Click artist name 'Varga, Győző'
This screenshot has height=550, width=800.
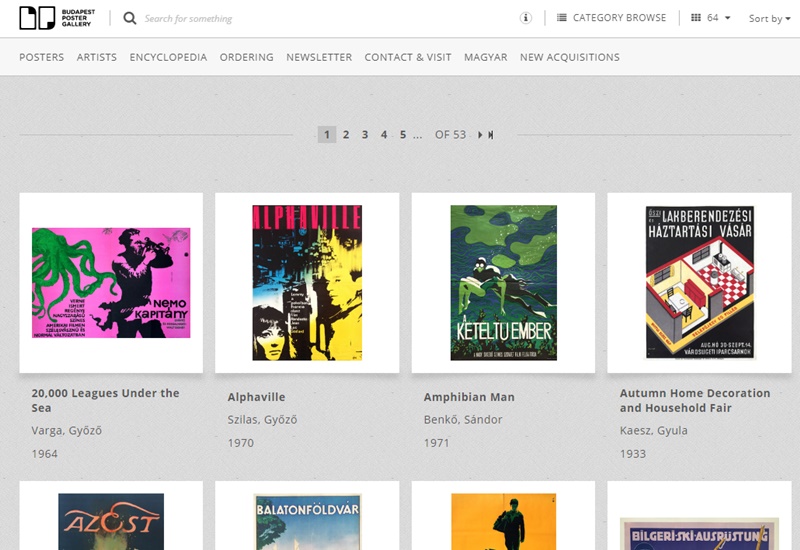(66, 431)
